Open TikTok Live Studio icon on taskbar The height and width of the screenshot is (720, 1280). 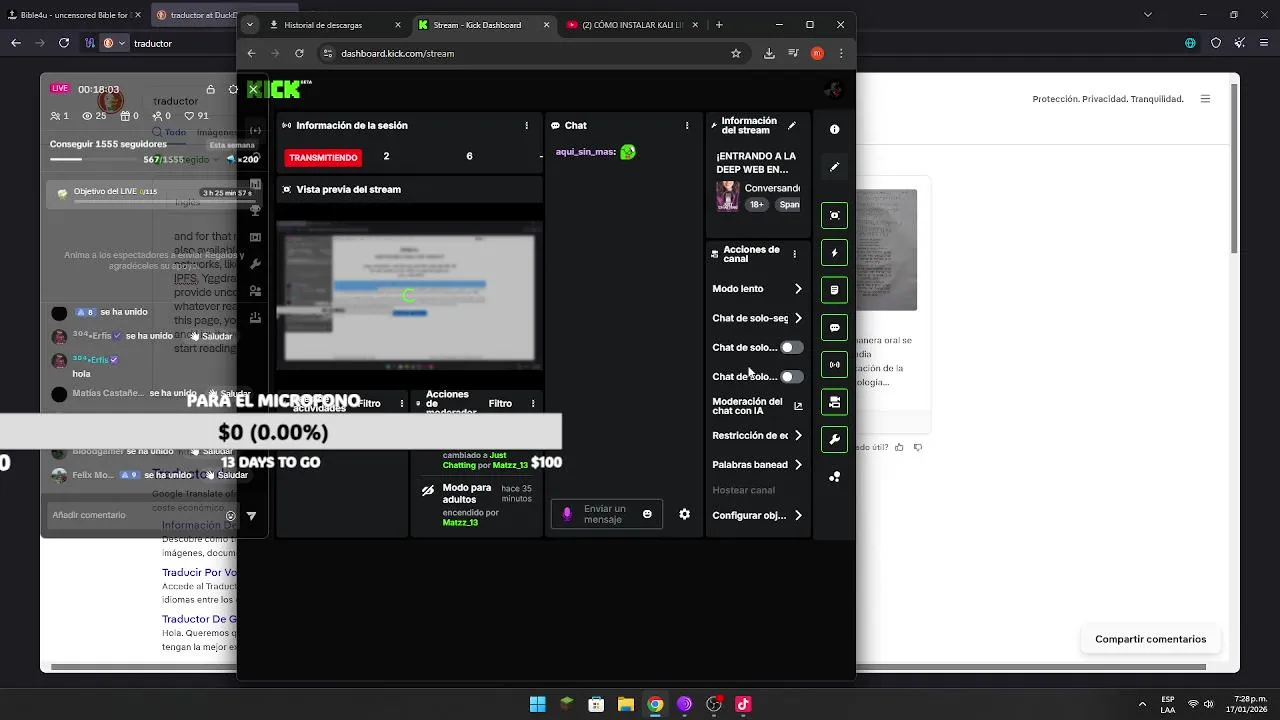click(x=743, y=704)
